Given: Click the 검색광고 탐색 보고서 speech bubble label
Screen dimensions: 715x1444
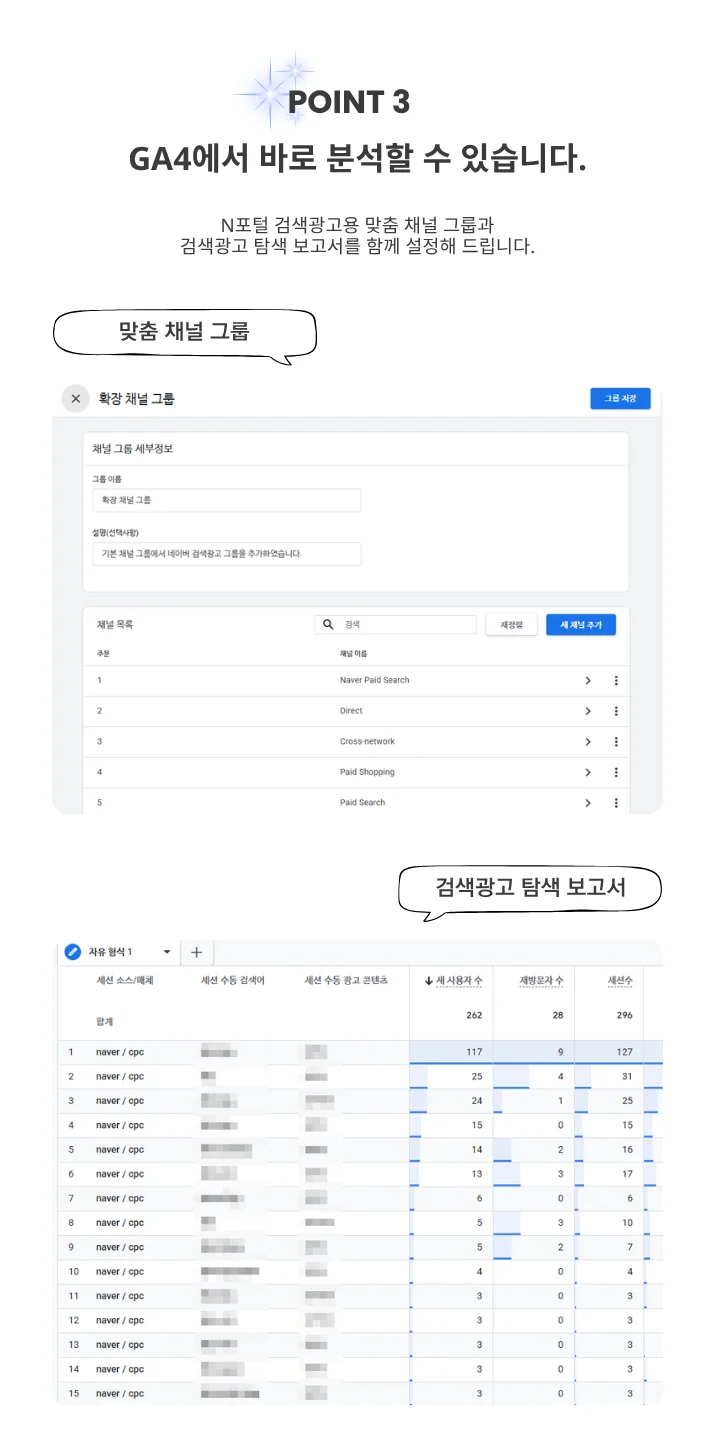Looking at the screenshot, I should (531, 886).
